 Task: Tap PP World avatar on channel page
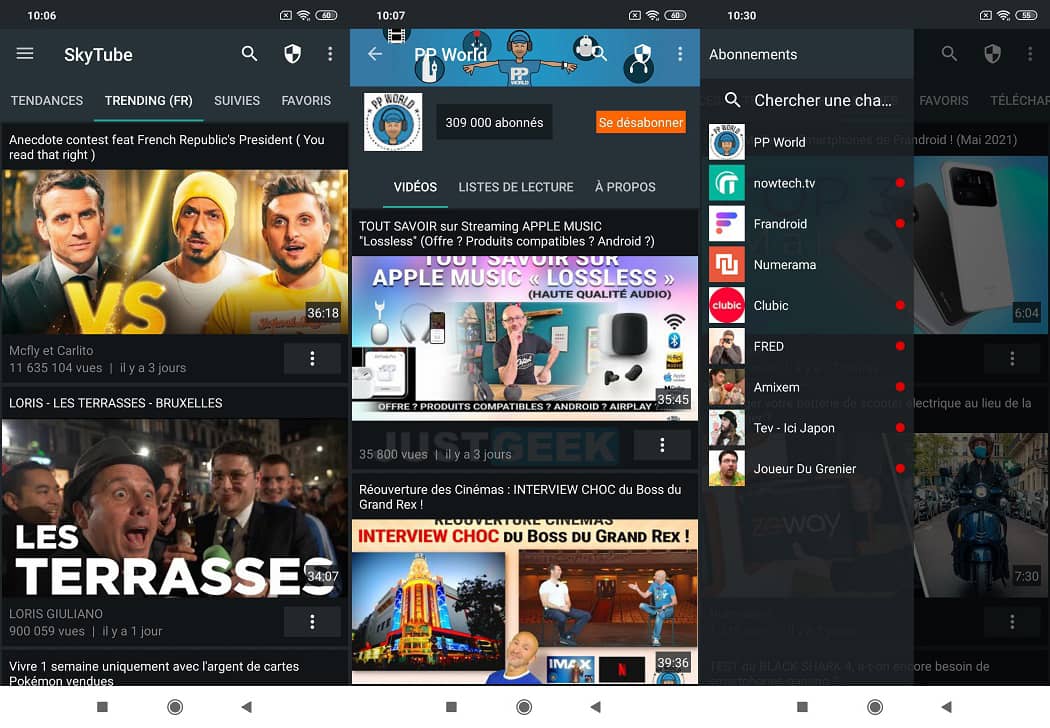coord(393,122)
